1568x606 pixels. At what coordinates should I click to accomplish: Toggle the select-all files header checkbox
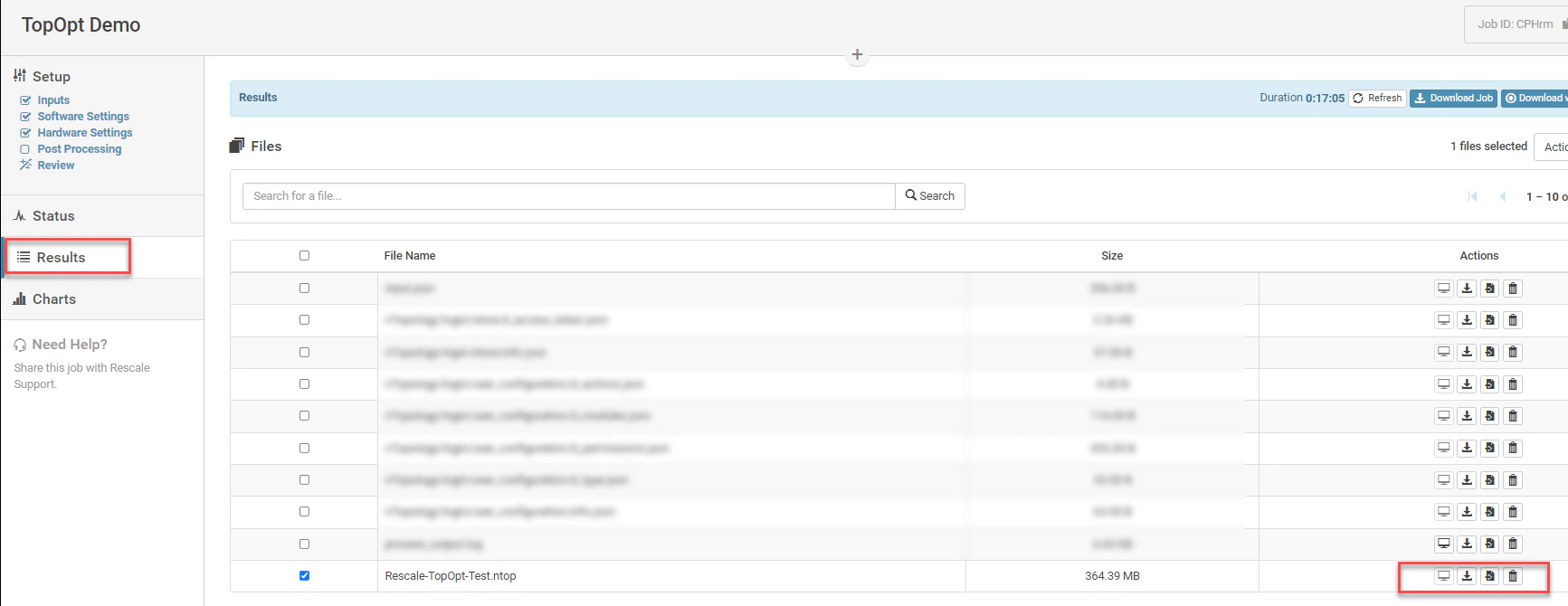click(x=304, y=256)
